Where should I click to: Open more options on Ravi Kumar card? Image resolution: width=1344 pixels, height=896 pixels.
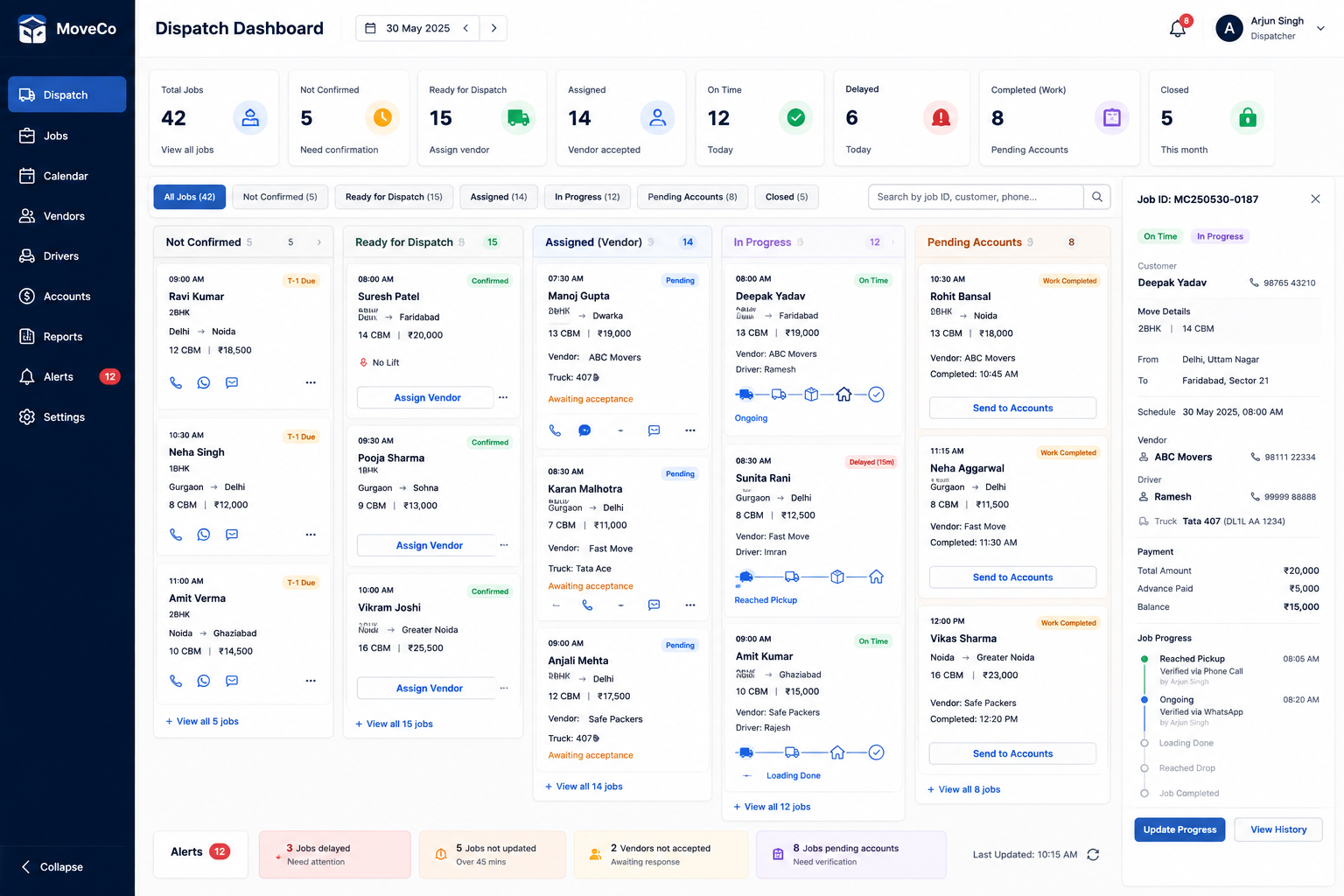pos(311,382)
